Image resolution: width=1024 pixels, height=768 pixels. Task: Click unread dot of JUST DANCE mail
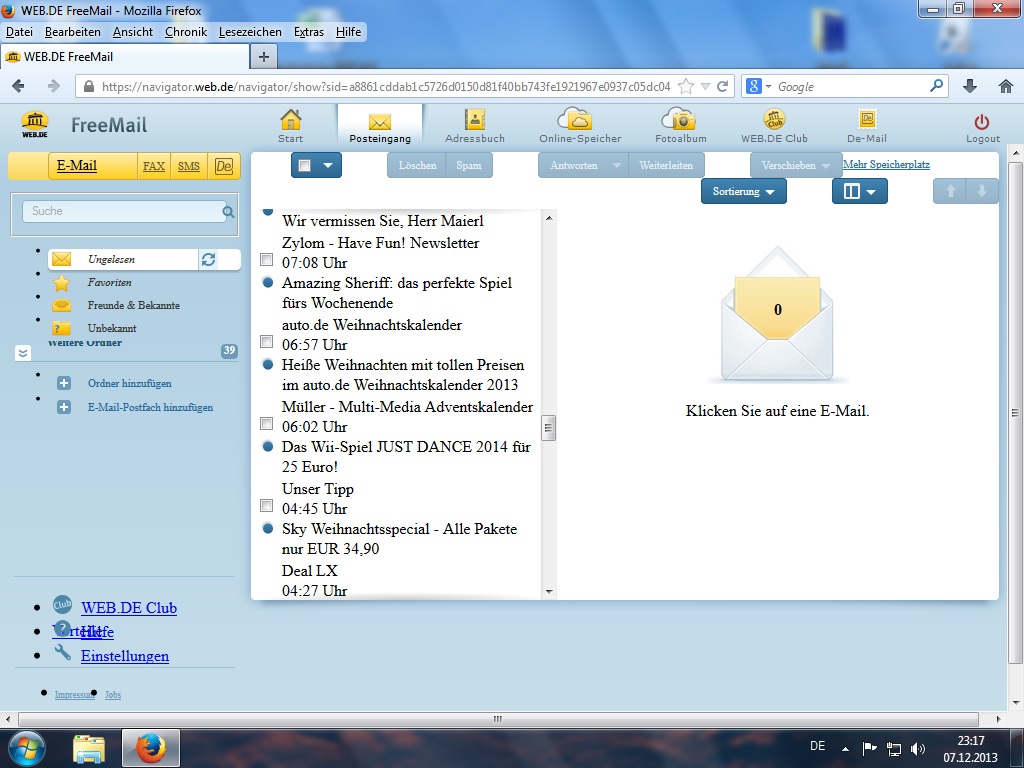[x=268, y=447]
